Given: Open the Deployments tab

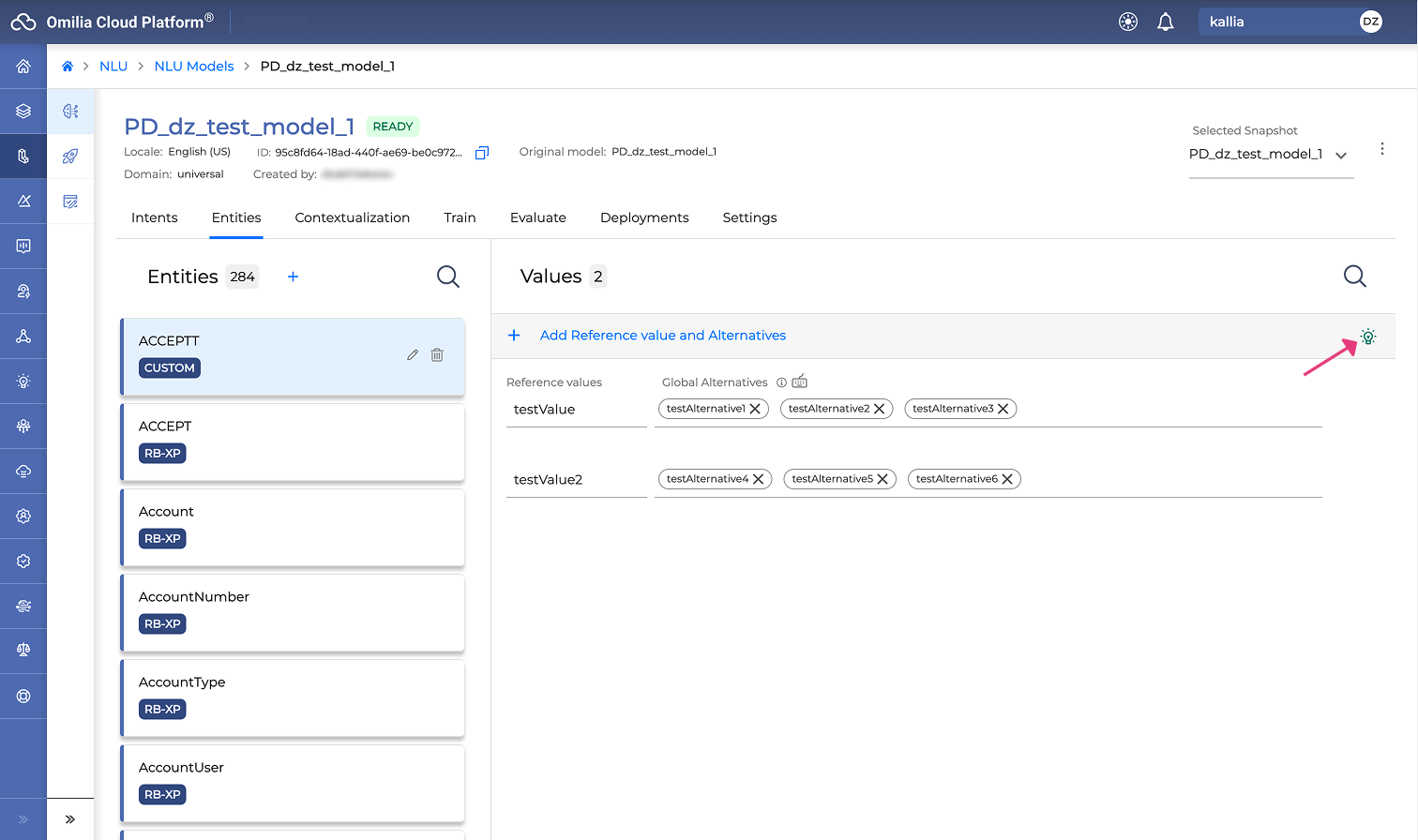Looking at the screenshot, I should coord(644,217).
